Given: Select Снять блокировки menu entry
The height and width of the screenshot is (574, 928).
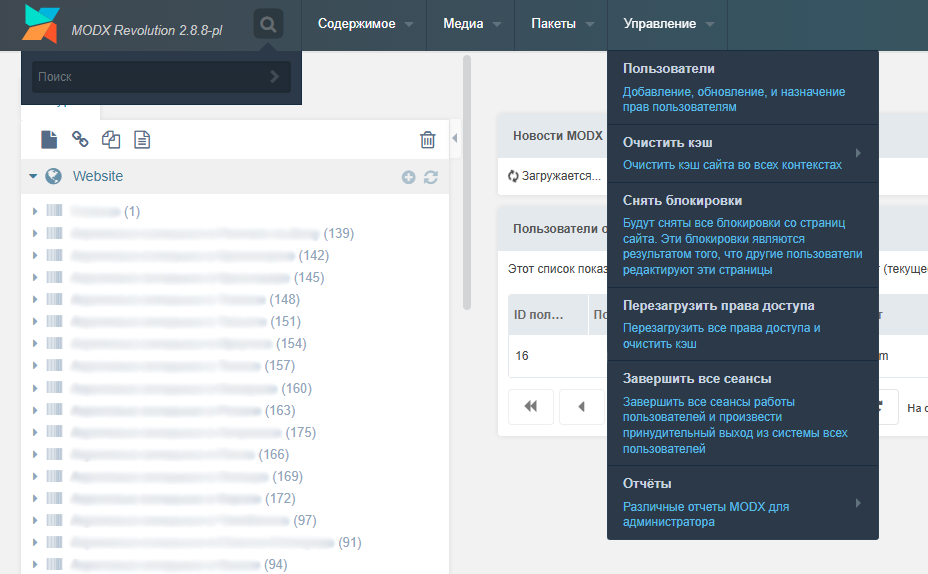Looking at the screenshot, I should point(743,235).
